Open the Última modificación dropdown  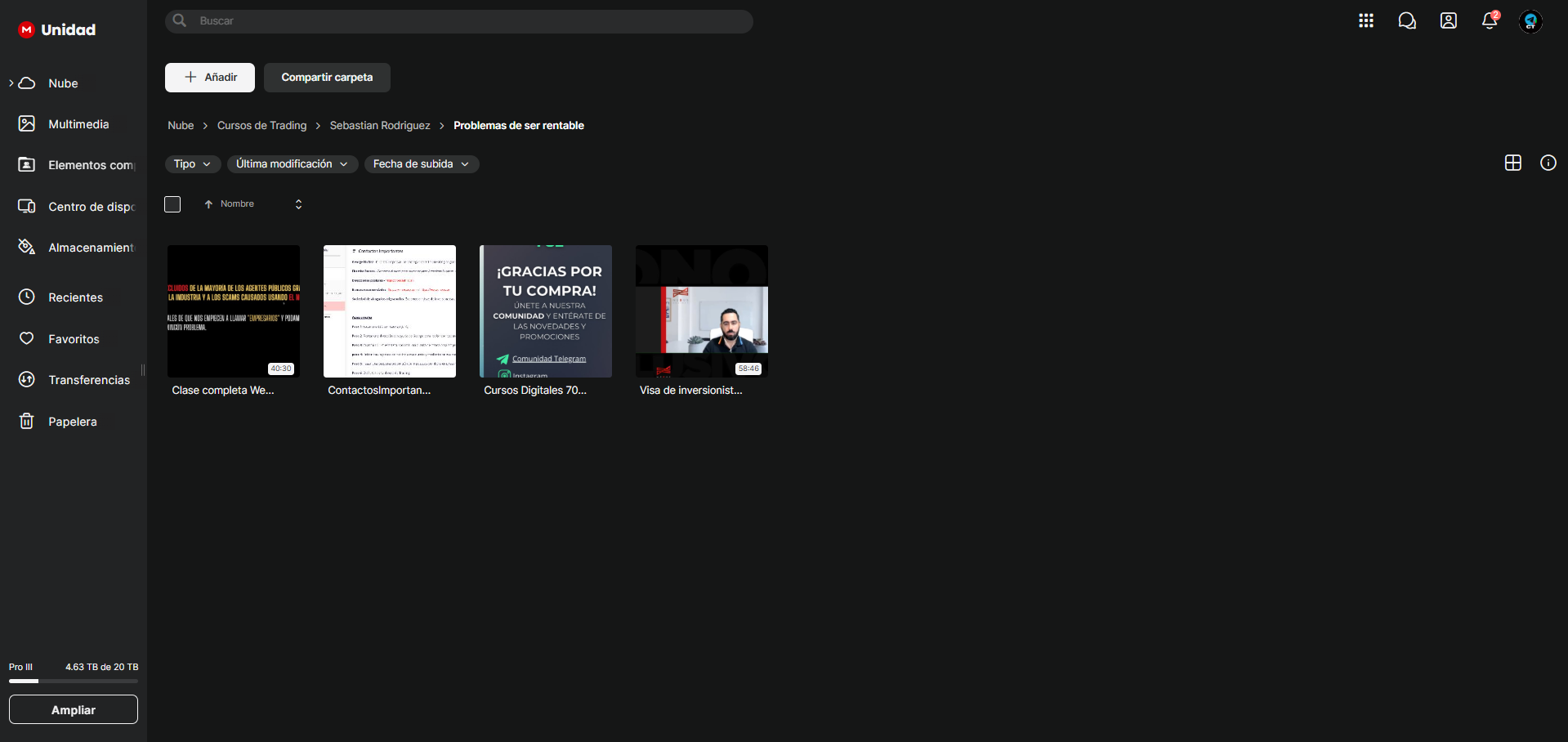coord(292,164)
